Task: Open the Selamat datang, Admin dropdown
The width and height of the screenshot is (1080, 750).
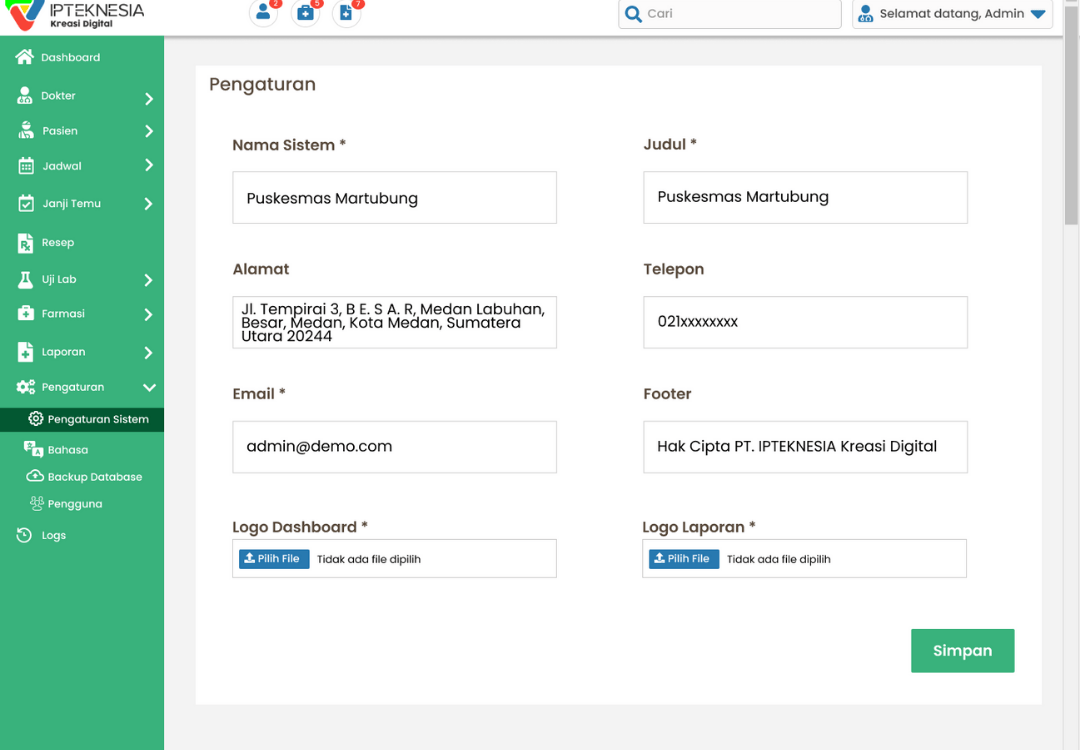Action: pos(952,14)
